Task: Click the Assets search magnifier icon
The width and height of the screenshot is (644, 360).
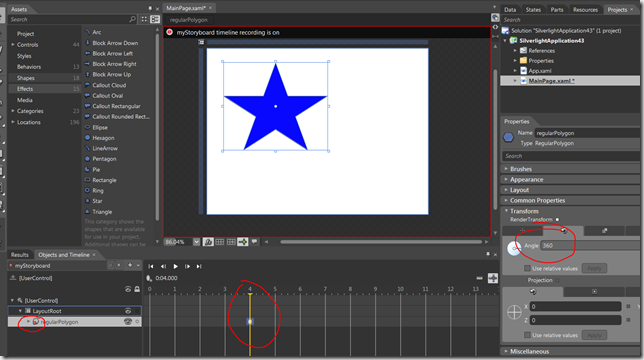Action: click(x=132, y=19)
